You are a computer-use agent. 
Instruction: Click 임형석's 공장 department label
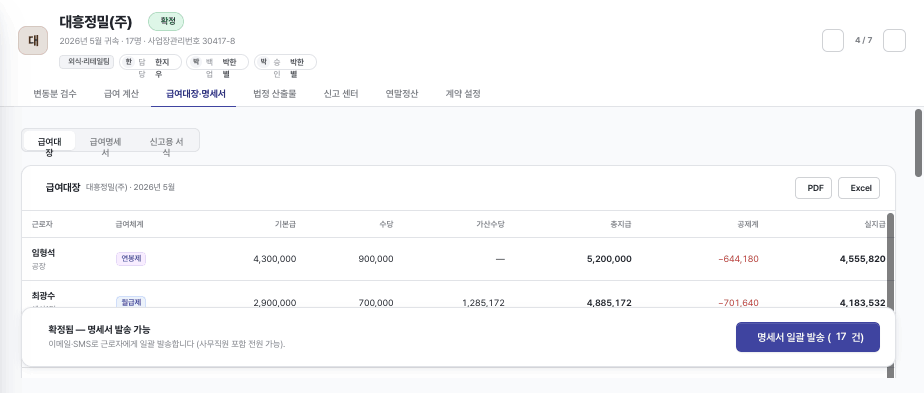(39, 266)
